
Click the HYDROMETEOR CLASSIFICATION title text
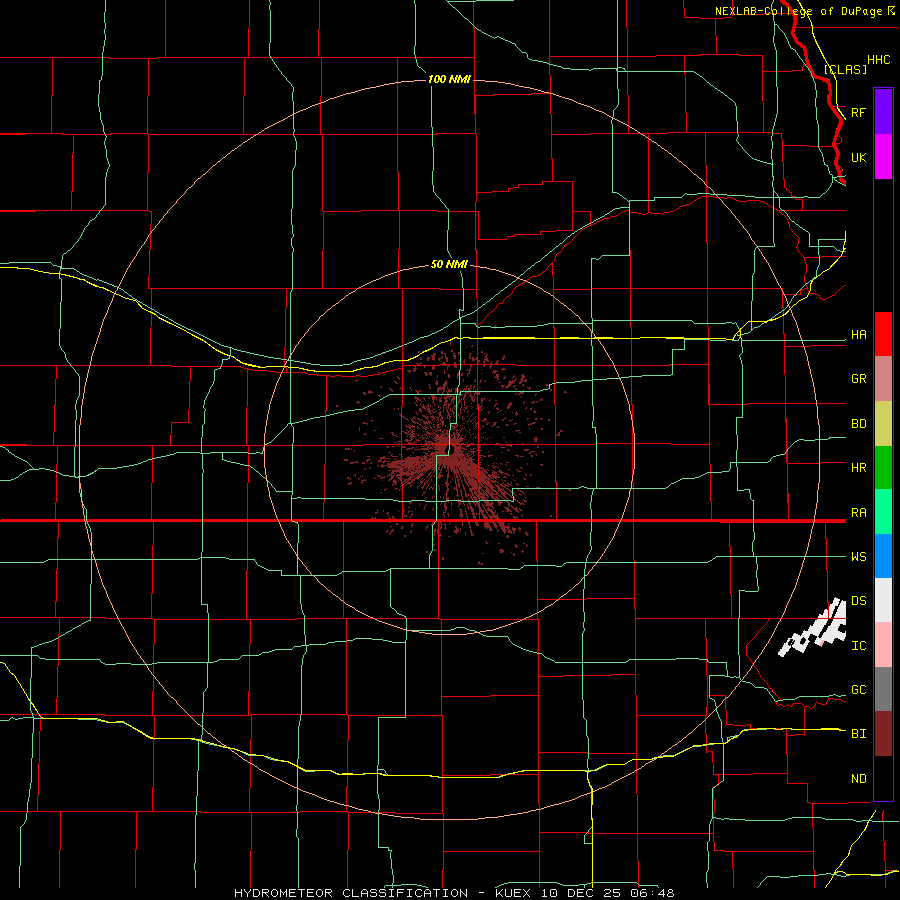coord(351,893)
